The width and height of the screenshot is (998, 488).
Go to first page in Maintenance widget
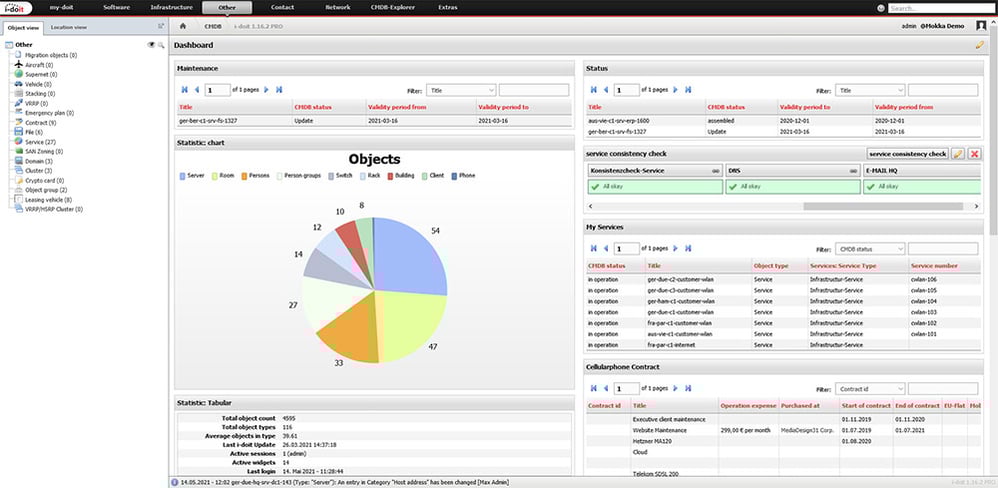point(185,90)
